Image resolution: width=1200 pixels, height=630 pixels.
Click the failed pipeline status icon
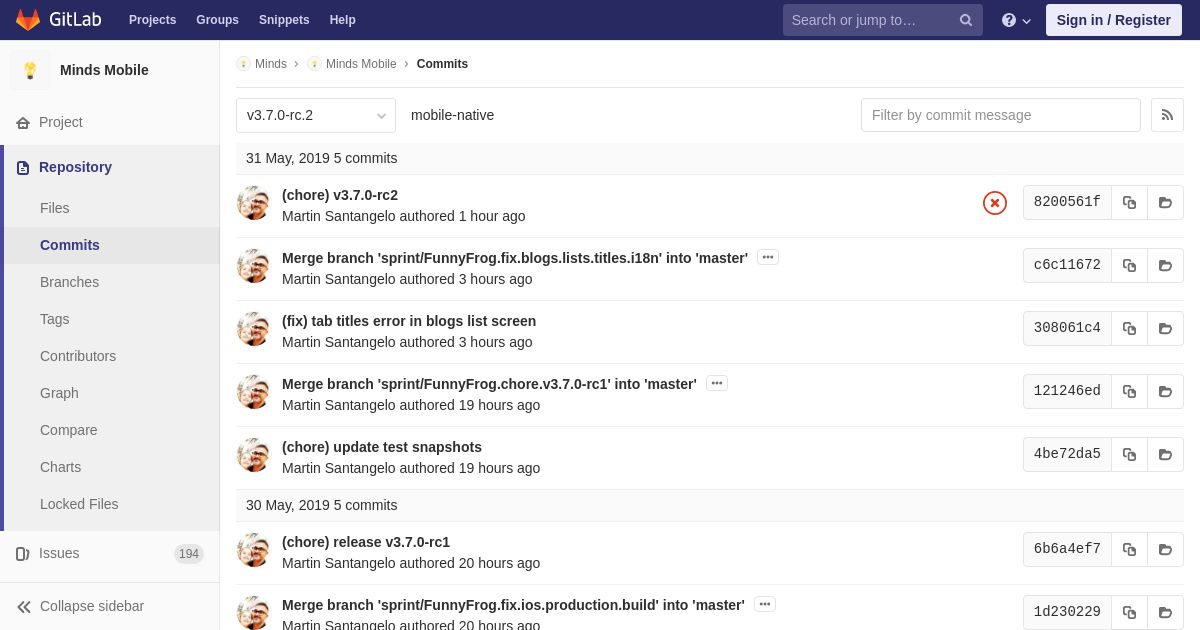click(x=995, y=203)
